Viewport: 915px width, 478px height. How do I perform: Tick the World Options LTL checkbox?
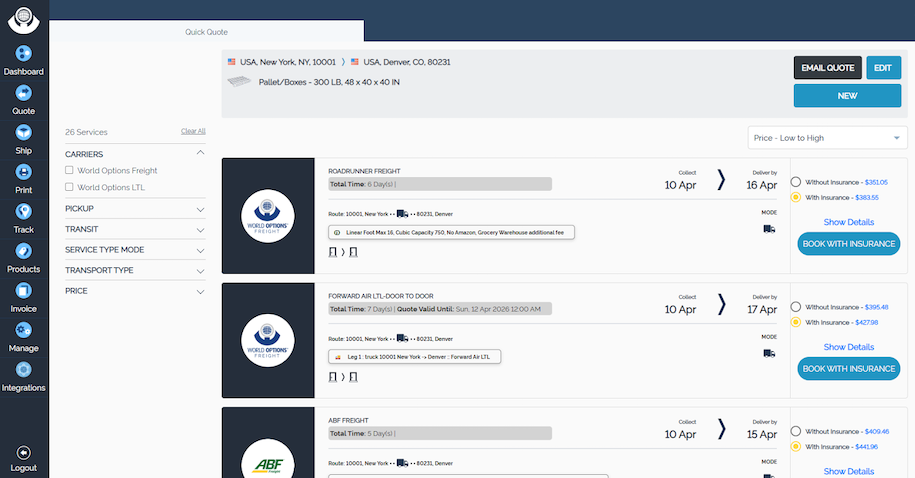(69, 187)
